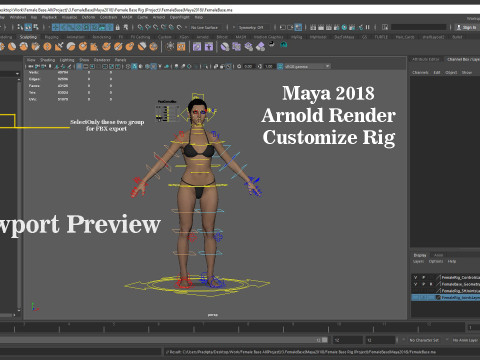This screenshot has width=480, height=360.
Task: Toggle the lock selection icon in status line
Action: click(117, 27)
